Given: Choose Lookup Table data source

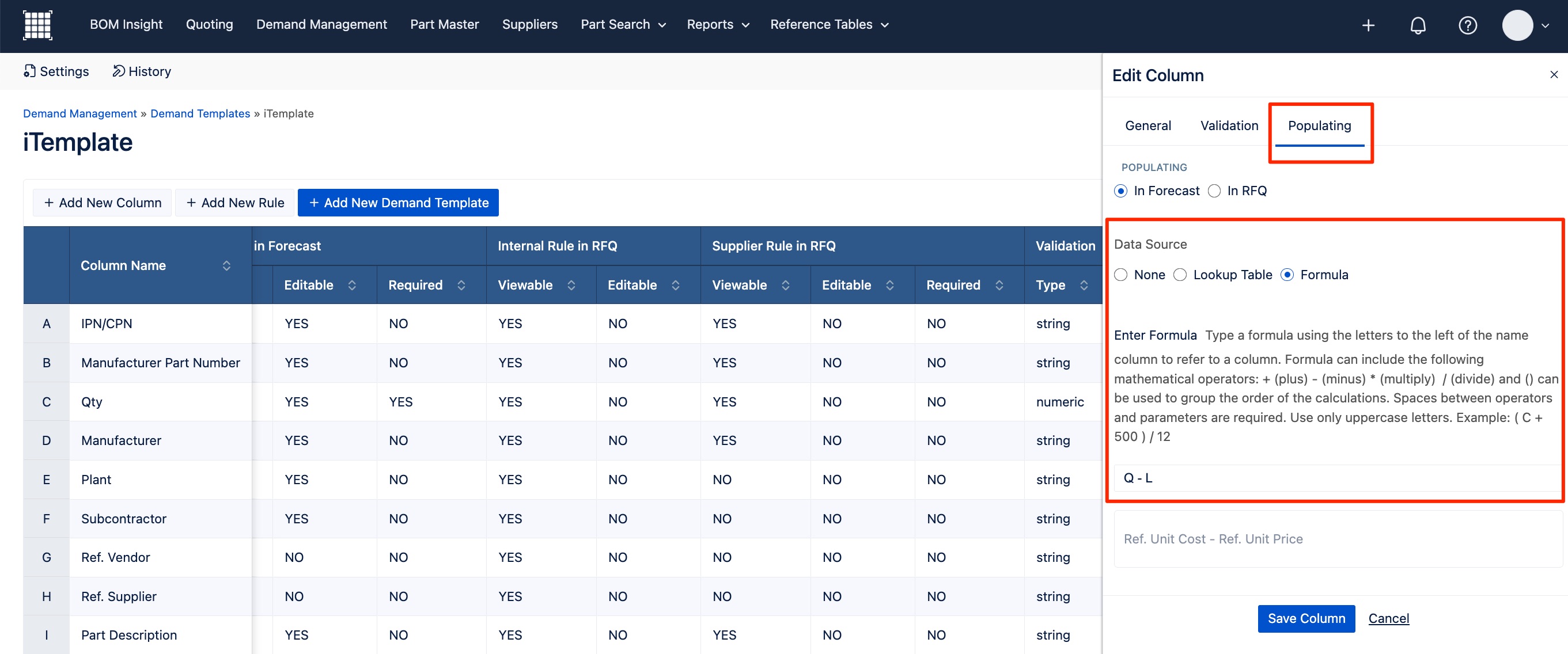Looking at the screenshot, I should (x=1180, y=275).
